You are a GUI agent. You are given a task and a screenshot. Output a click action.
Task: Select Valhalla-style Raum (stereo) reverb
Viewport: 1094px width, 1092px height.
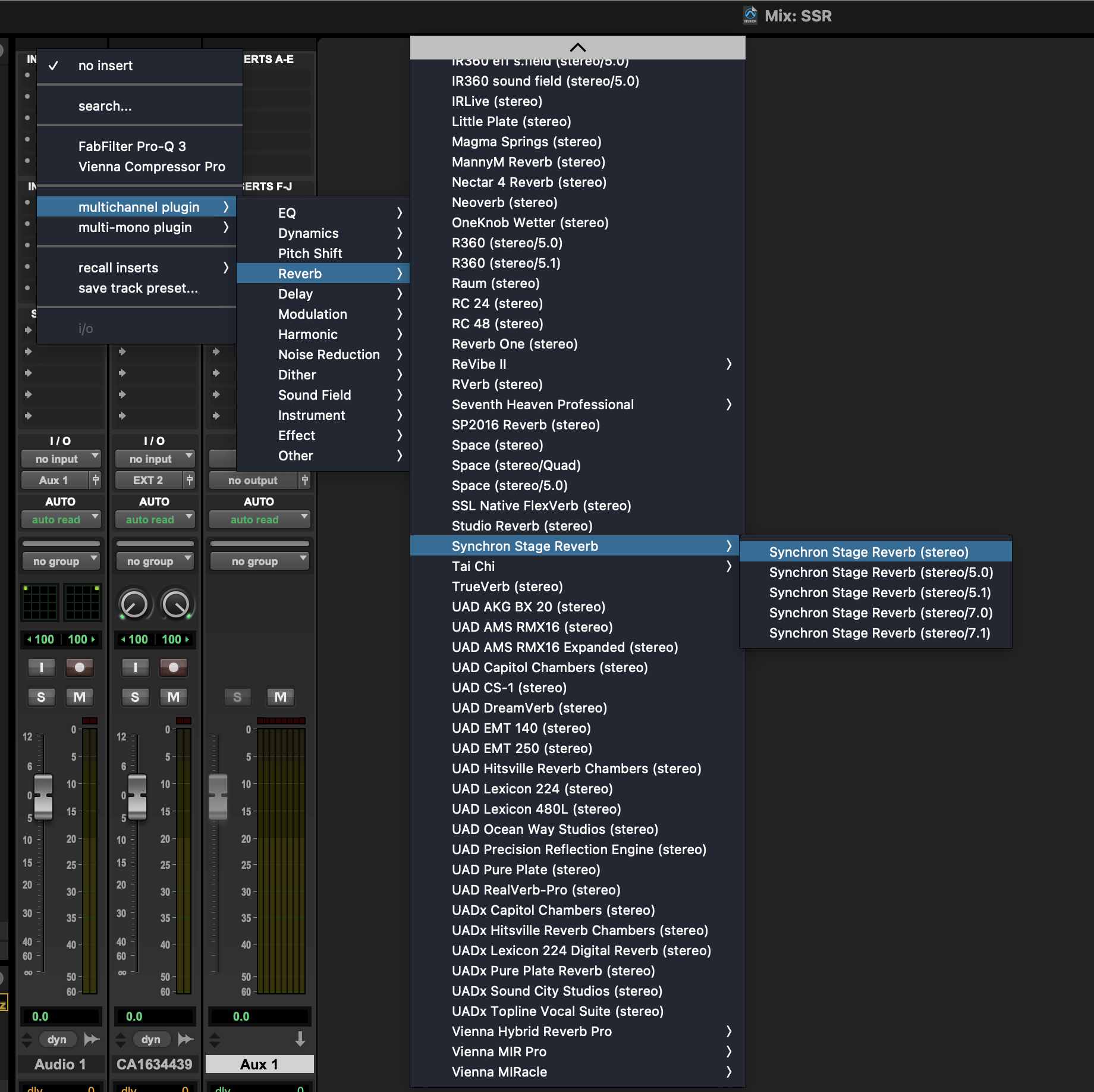(578, 283)
